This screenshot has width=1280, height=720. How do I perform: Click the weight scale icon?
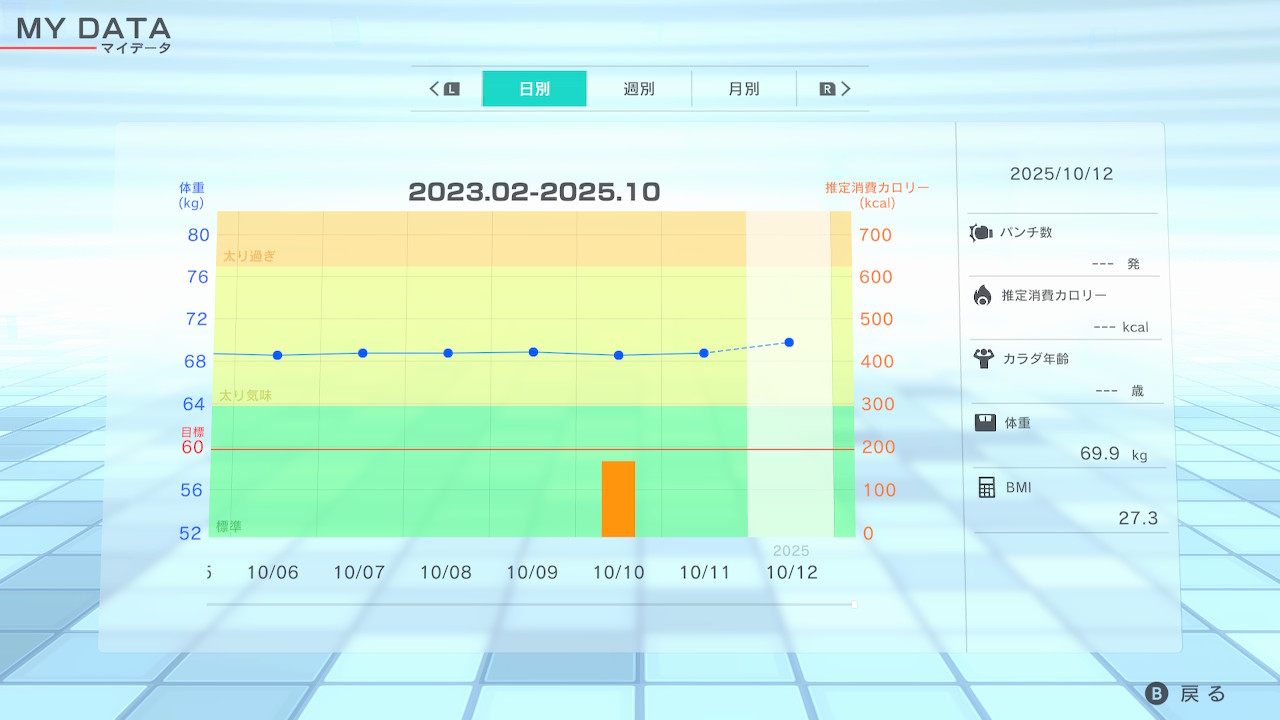click(x=985, y=422)
